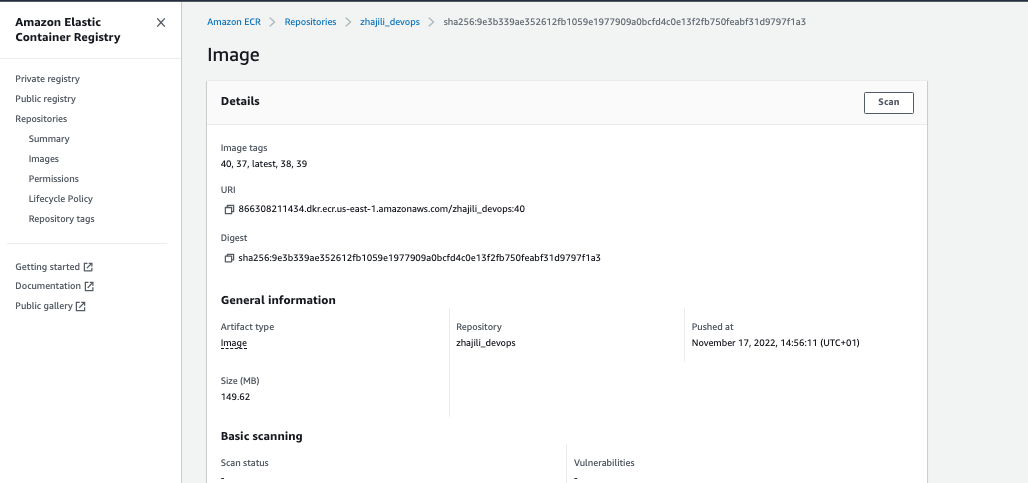Click the Vulnerabilities label
Screen dimensions: 1028x483
pyautogui.click(x=604, y=463)
